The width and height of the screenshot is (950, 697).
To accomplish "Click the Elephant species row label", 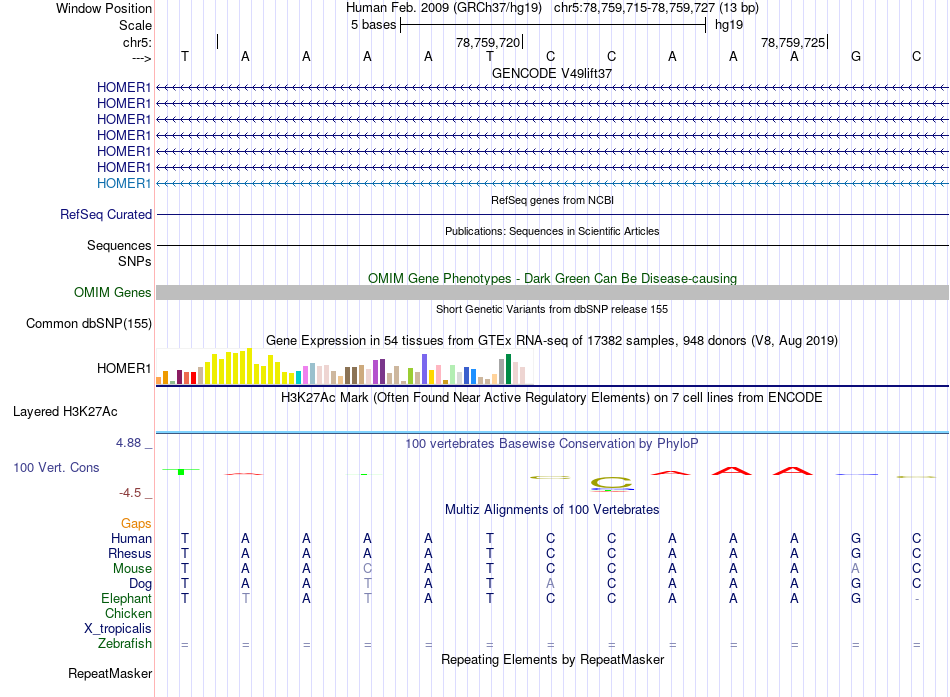I will [126, 598].
